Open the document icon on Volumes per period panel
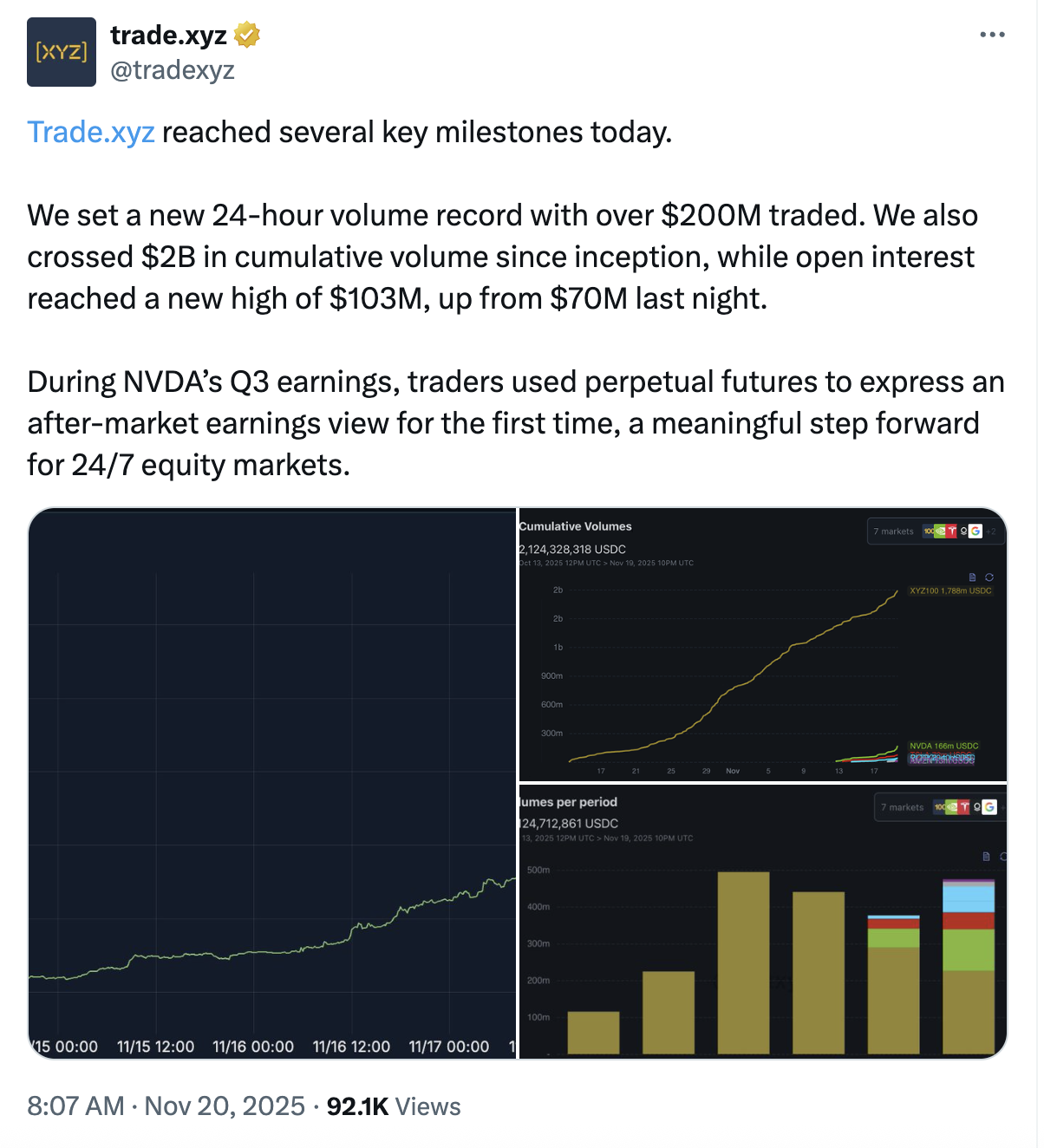The width and height of the screenshot is (1044, 1148). 985,855
